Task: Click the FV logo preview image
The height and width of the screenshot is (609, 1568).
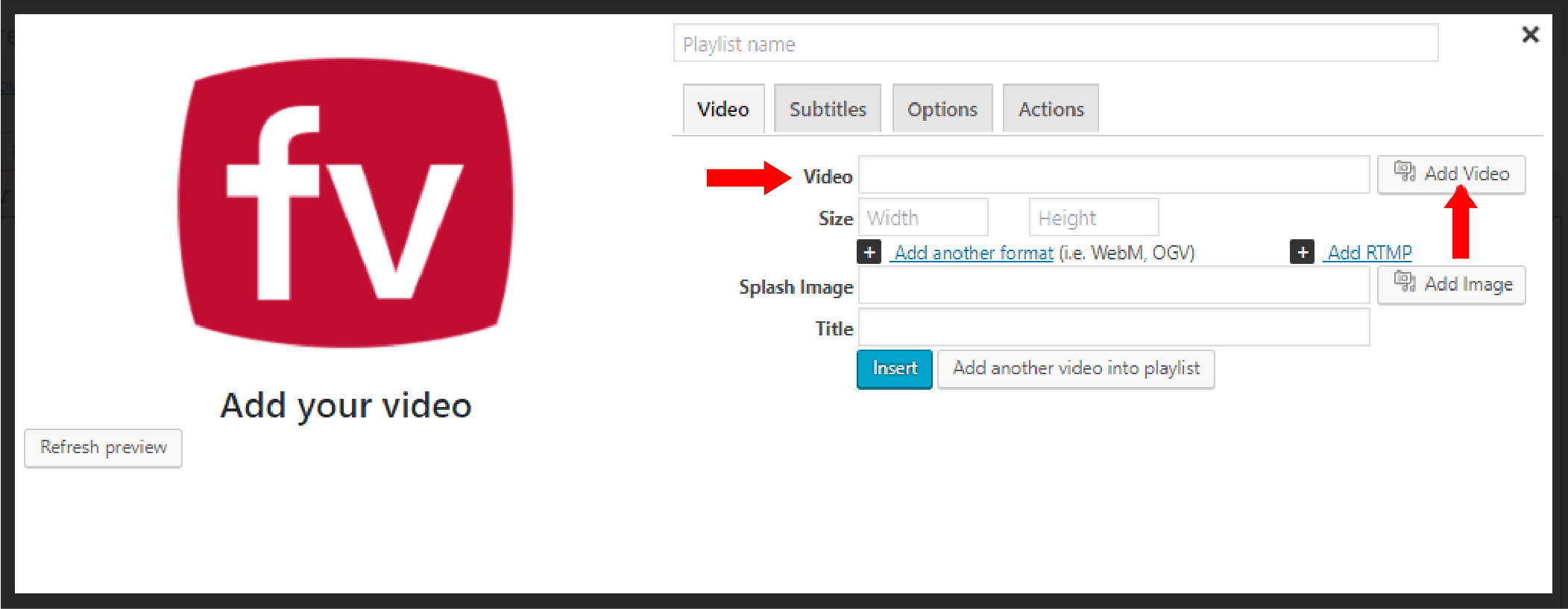Action: coord(345,203)
